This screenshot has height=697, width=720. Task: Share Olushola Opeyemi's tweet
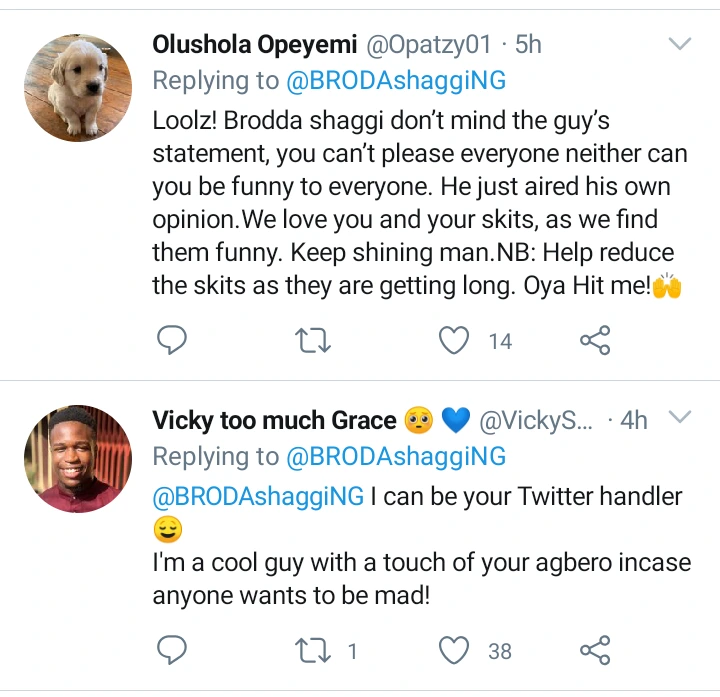595,342
